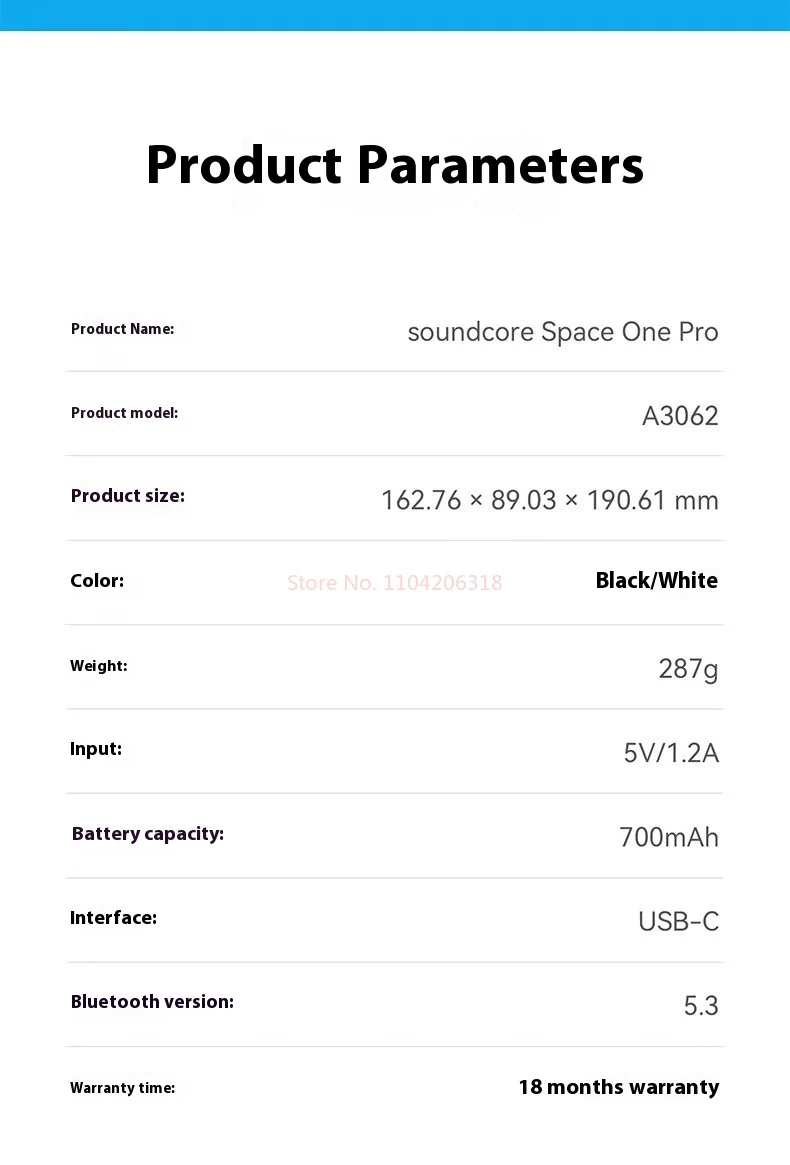
Task: Click the USB-C interface value
Action: tap(679, 922)
